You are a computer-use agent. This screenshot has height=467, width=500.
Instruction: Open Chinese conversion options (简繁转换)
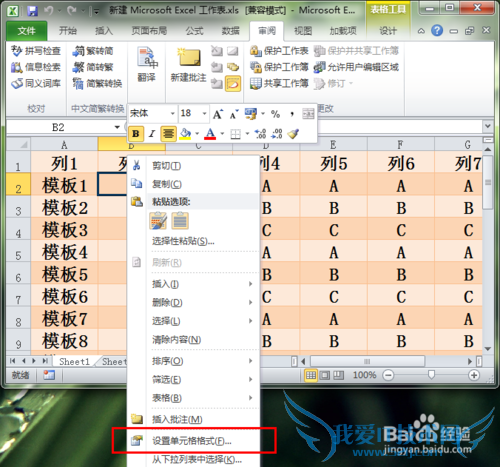[x=97, y=83]
